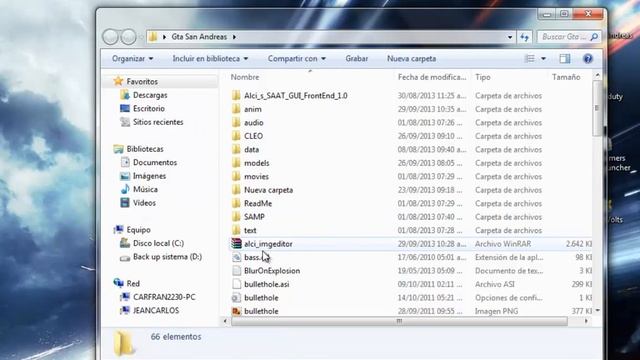The height and width of the screenshot is (360, 640).
Task: Click the bullethole configuration file icon
Action: click(236, 298)
